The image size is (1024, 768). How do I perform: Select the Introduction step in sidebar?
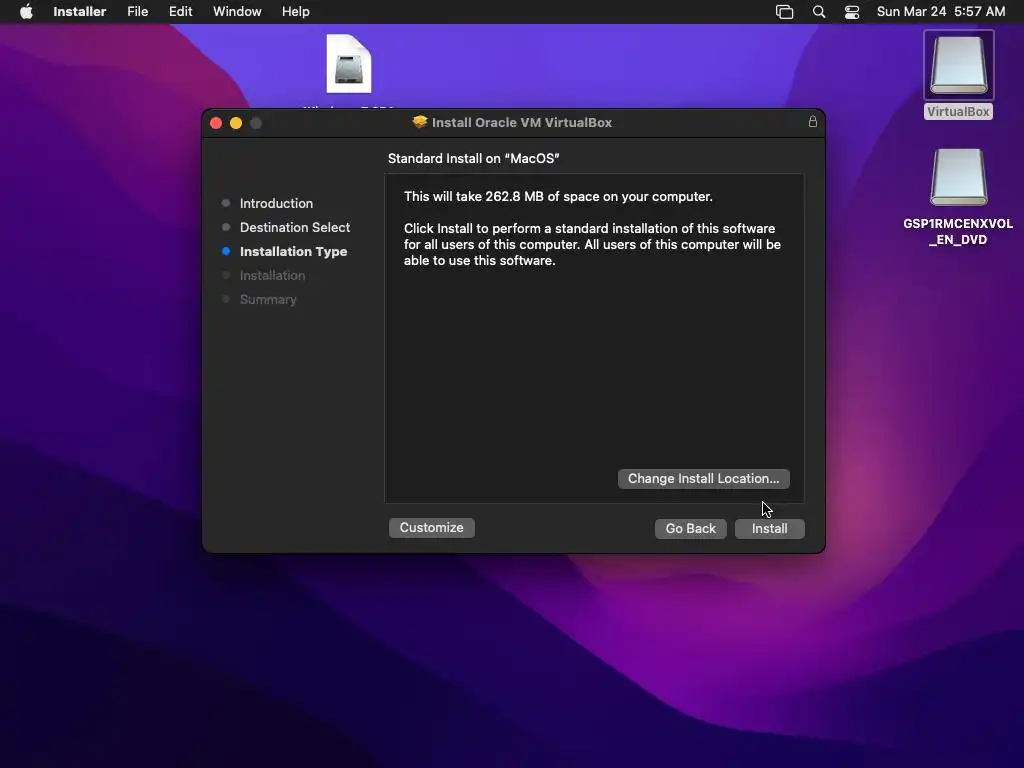pyautogui.click(x=276, y=203)
